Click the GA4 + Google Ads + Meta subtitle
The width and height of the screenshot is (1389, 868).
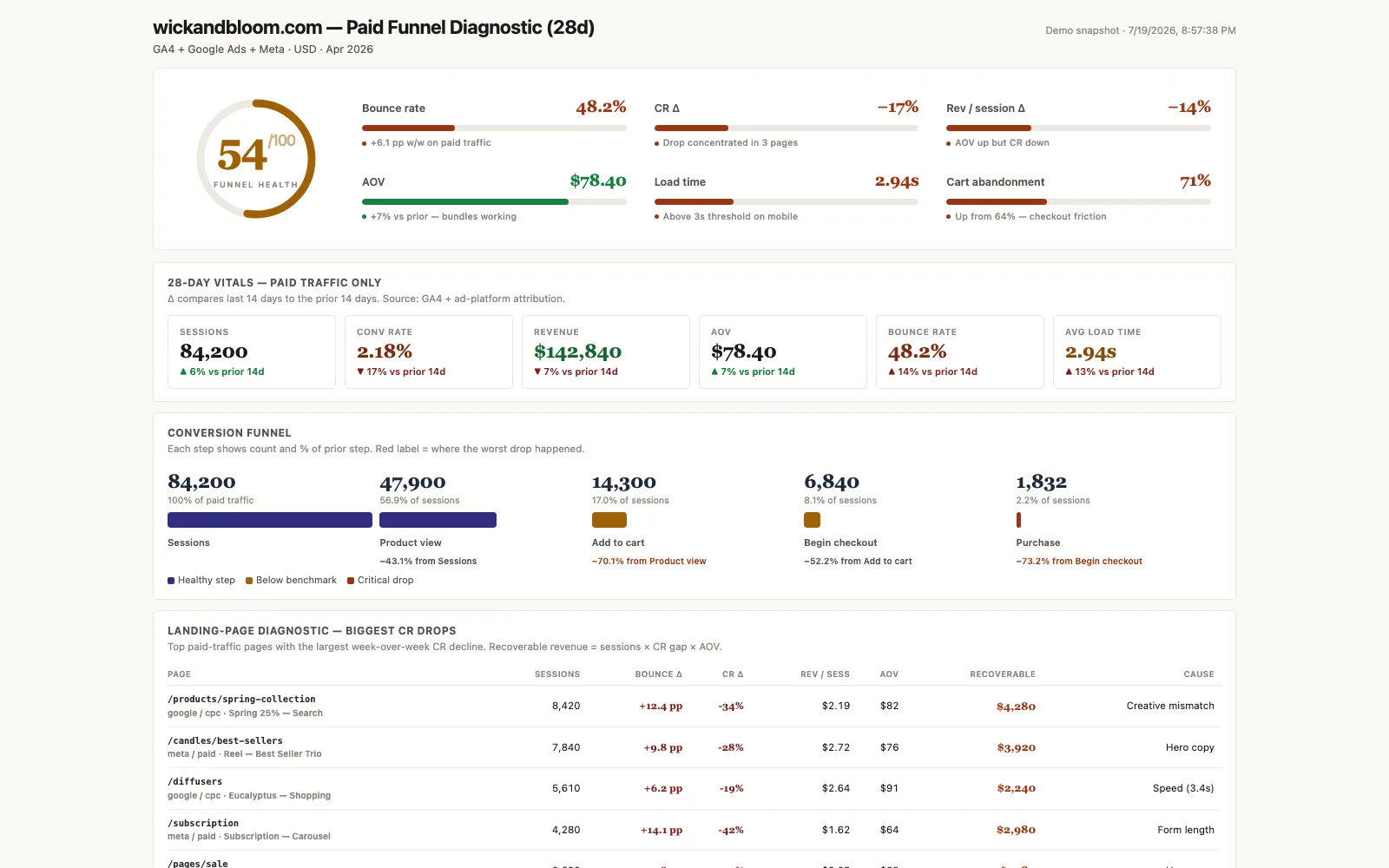263,49
